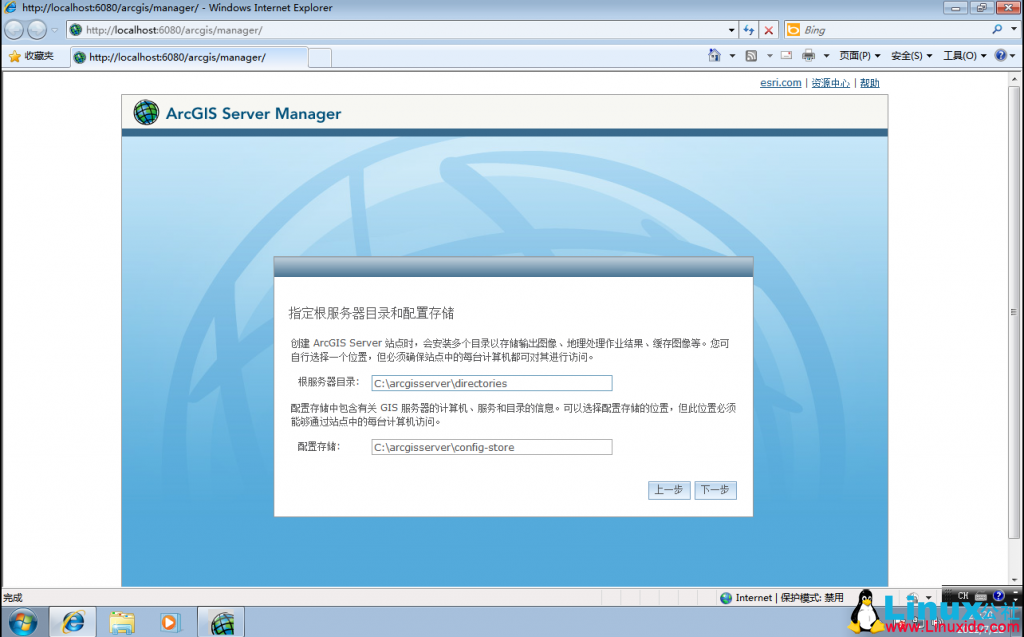
Task: Click the ArcGIS Server Manager globe logo
Action: [x=145, y=112]
